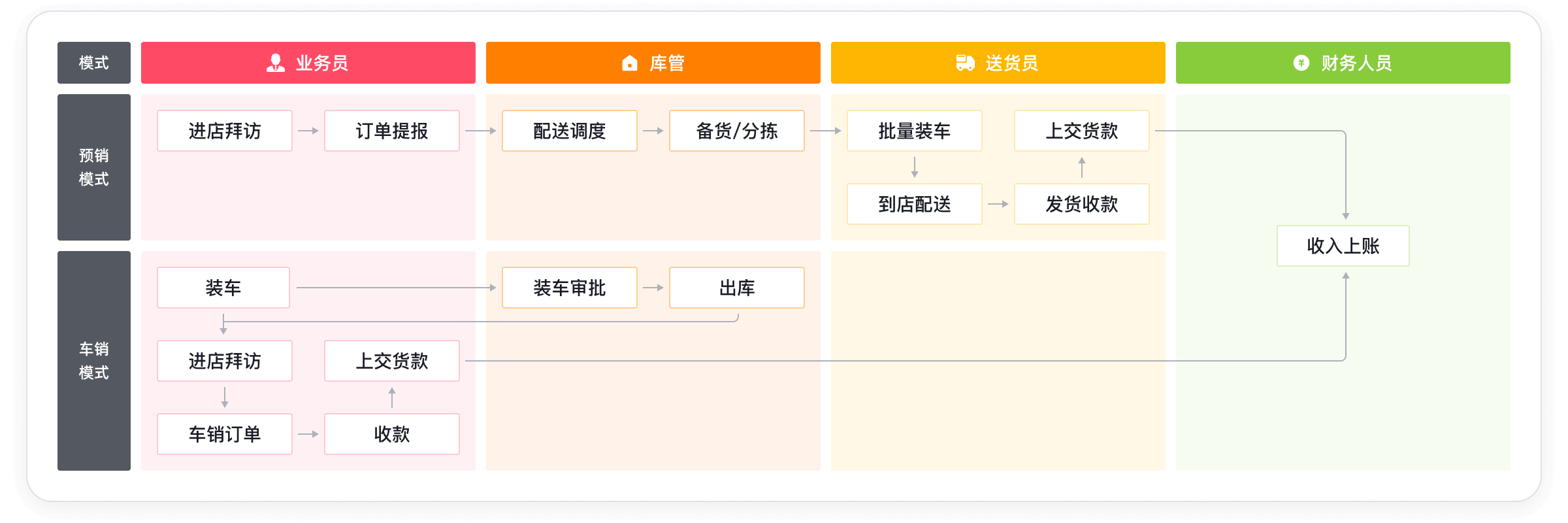1568x523 pixels.
Task: Click the 批量装车 box
Action: 915,131
